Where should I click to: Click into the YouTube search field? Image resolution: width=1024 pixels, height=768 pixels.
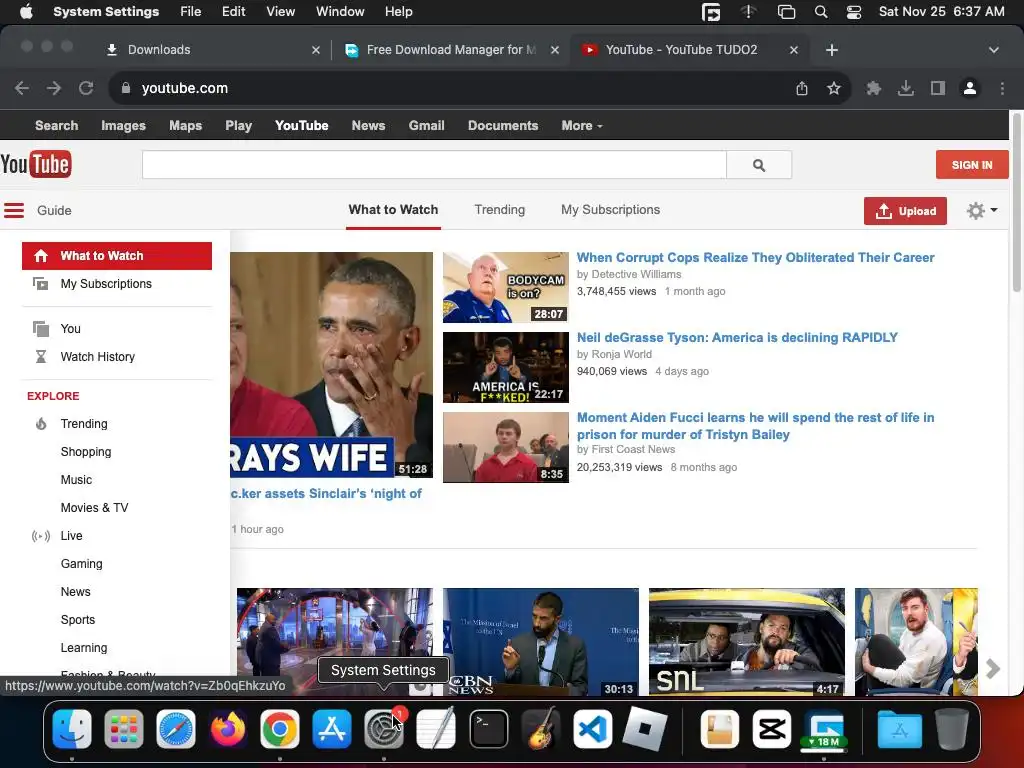pos(434,165)
